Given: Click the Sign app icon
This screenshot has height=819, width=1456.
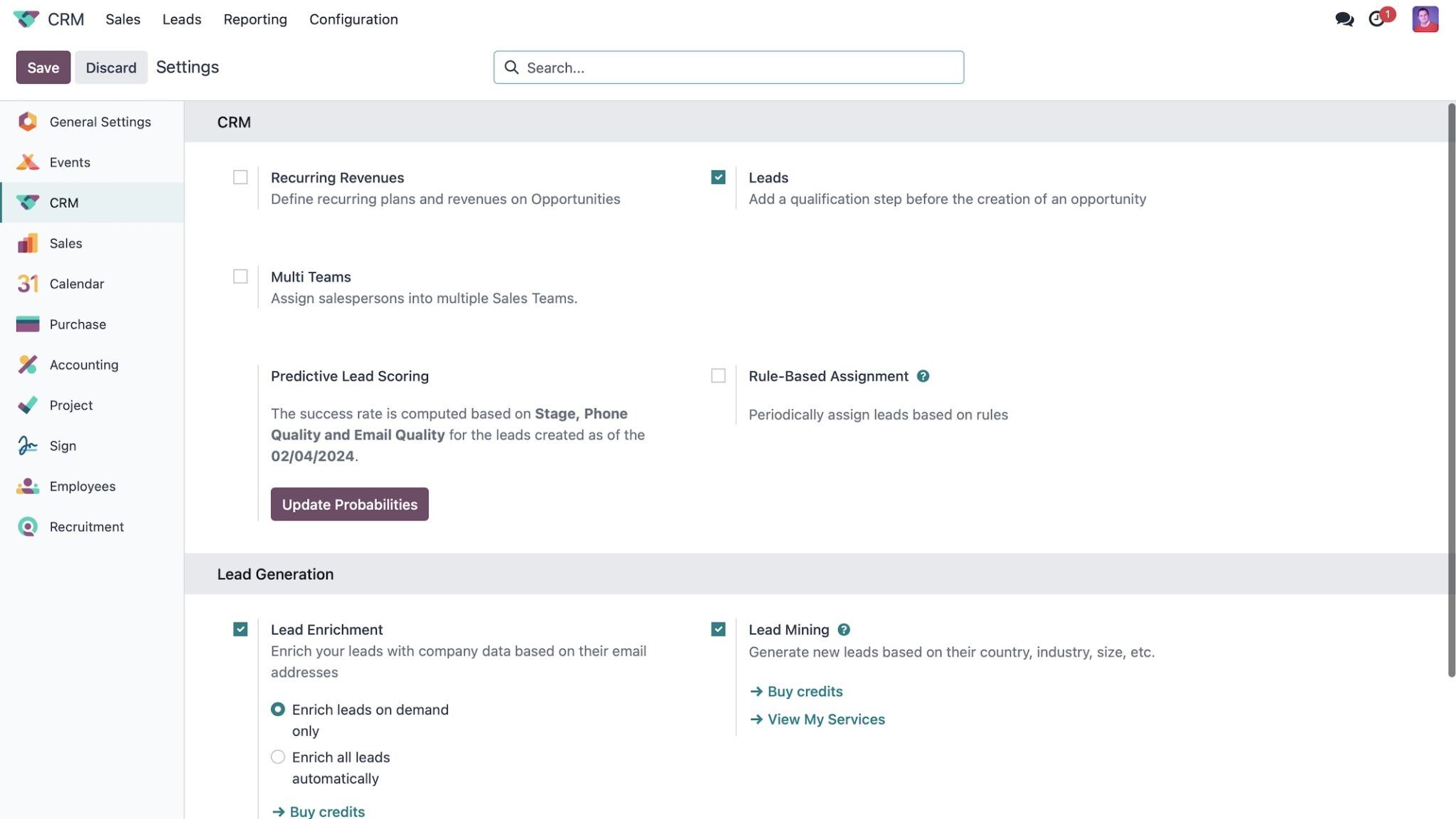Looking at the screenshot, I should point(27,446).
